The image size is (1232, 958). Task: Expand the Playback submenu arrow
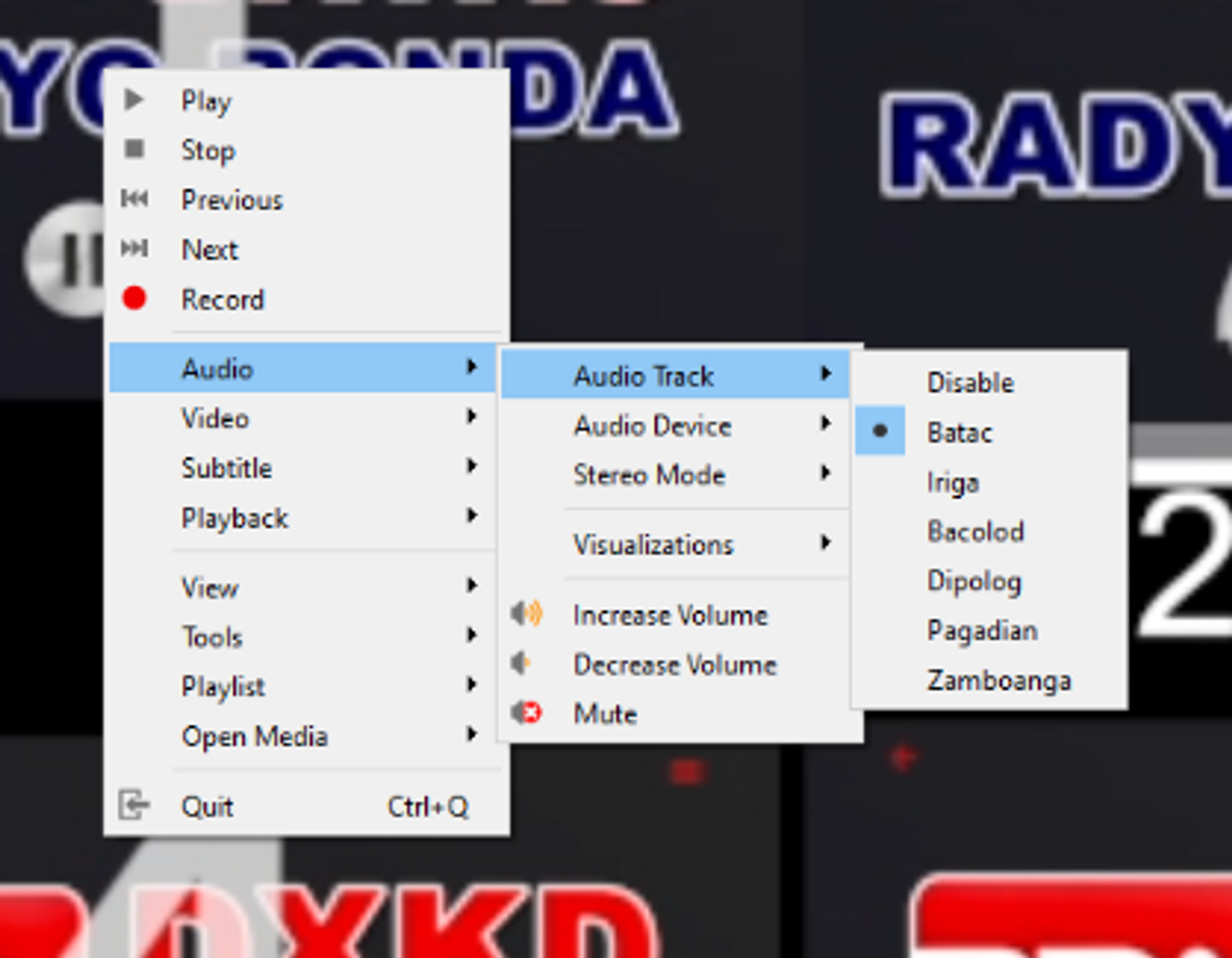pos(472,516)
